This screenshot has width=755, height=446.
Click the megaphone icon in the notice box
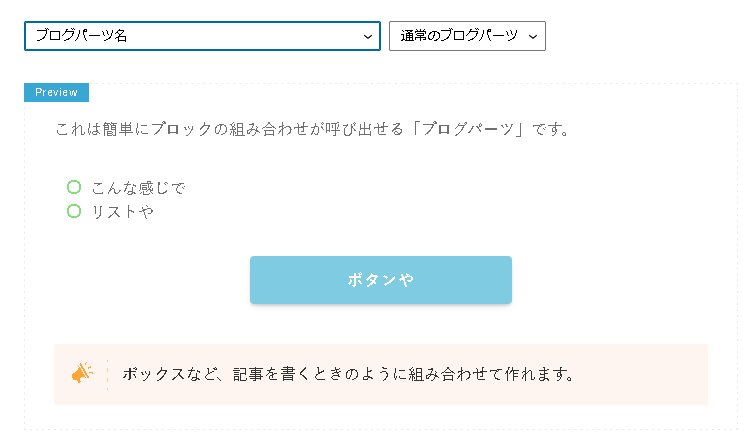coord(82,373)
